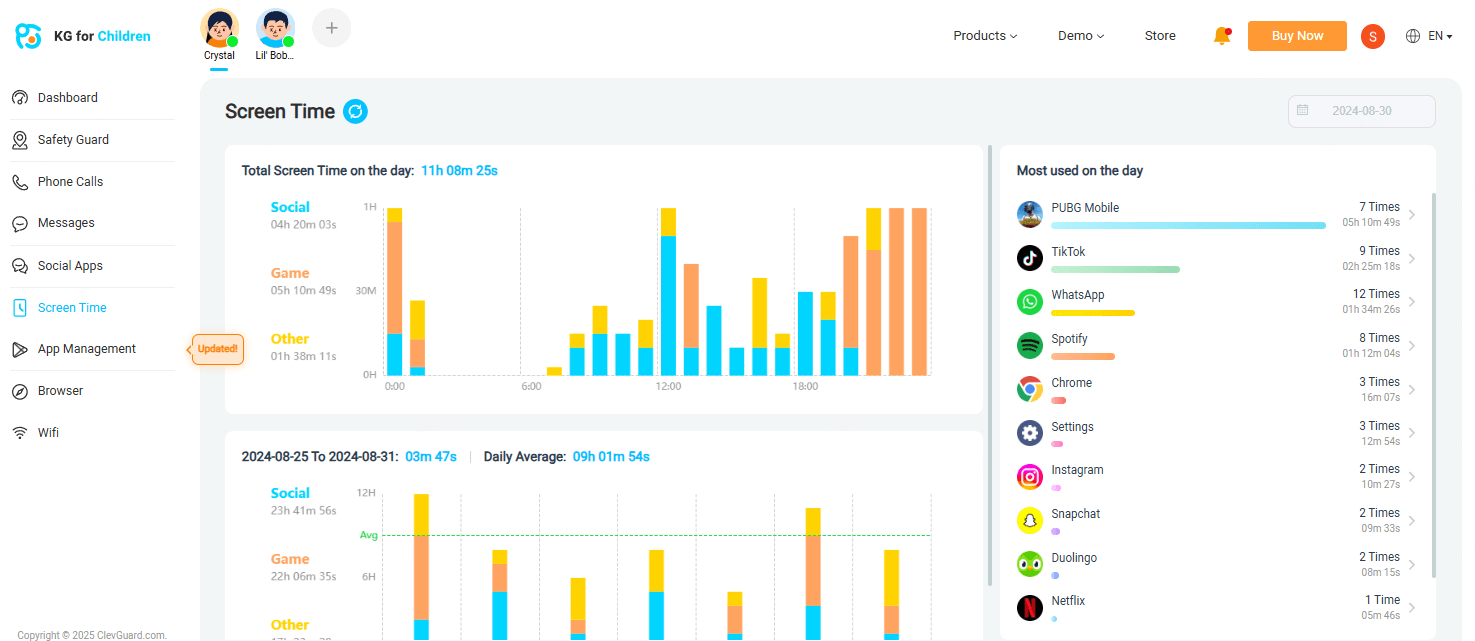The height and width of the screenshot is (641, 1475).
Task: Click the PUBG Mobile app icon
Action: click(x=1030, y=214)
